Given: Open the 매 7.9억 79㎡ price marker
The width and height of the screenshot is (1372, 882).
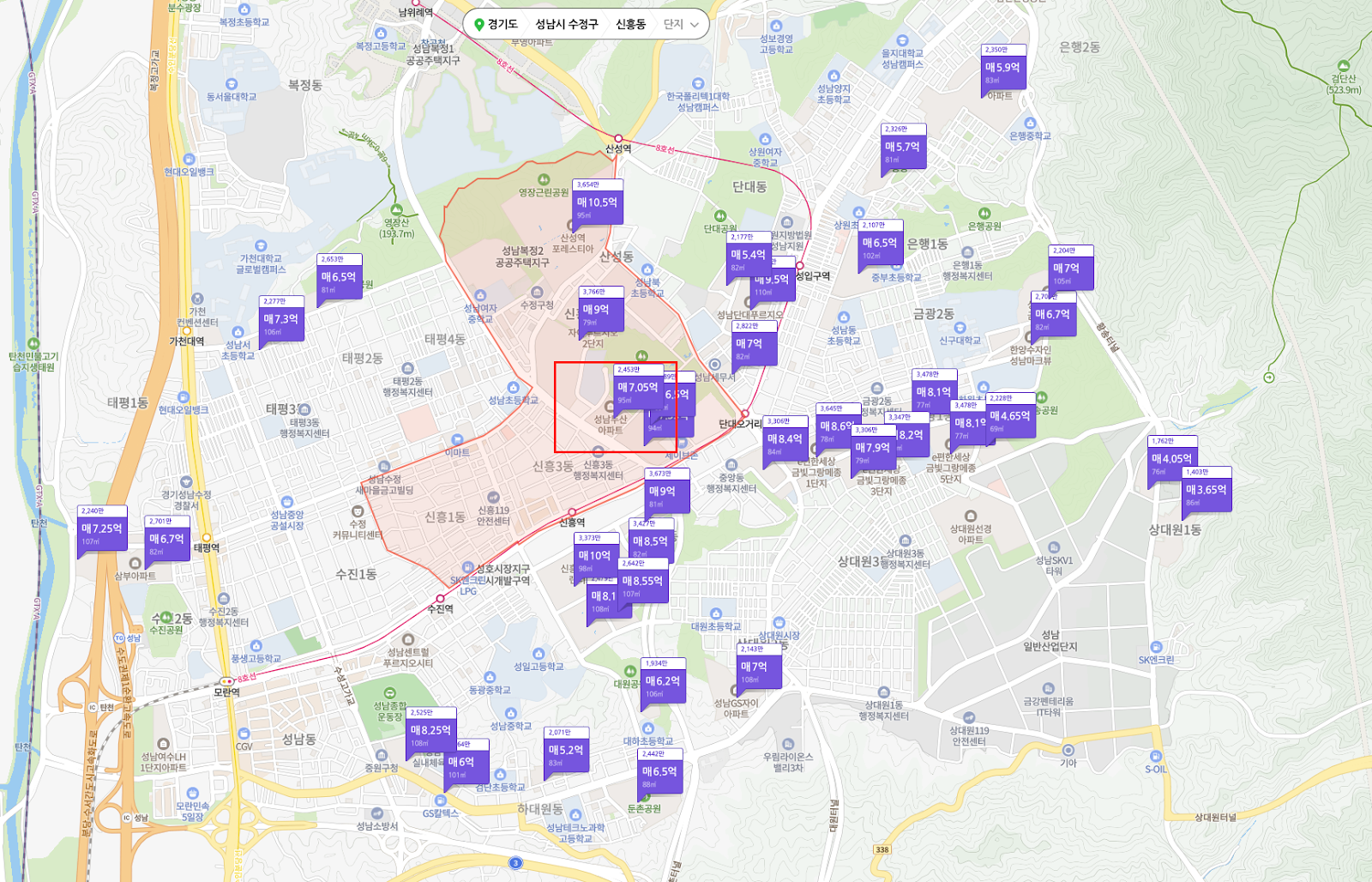Looking at the screenshot, I should [x=873, y=448].
